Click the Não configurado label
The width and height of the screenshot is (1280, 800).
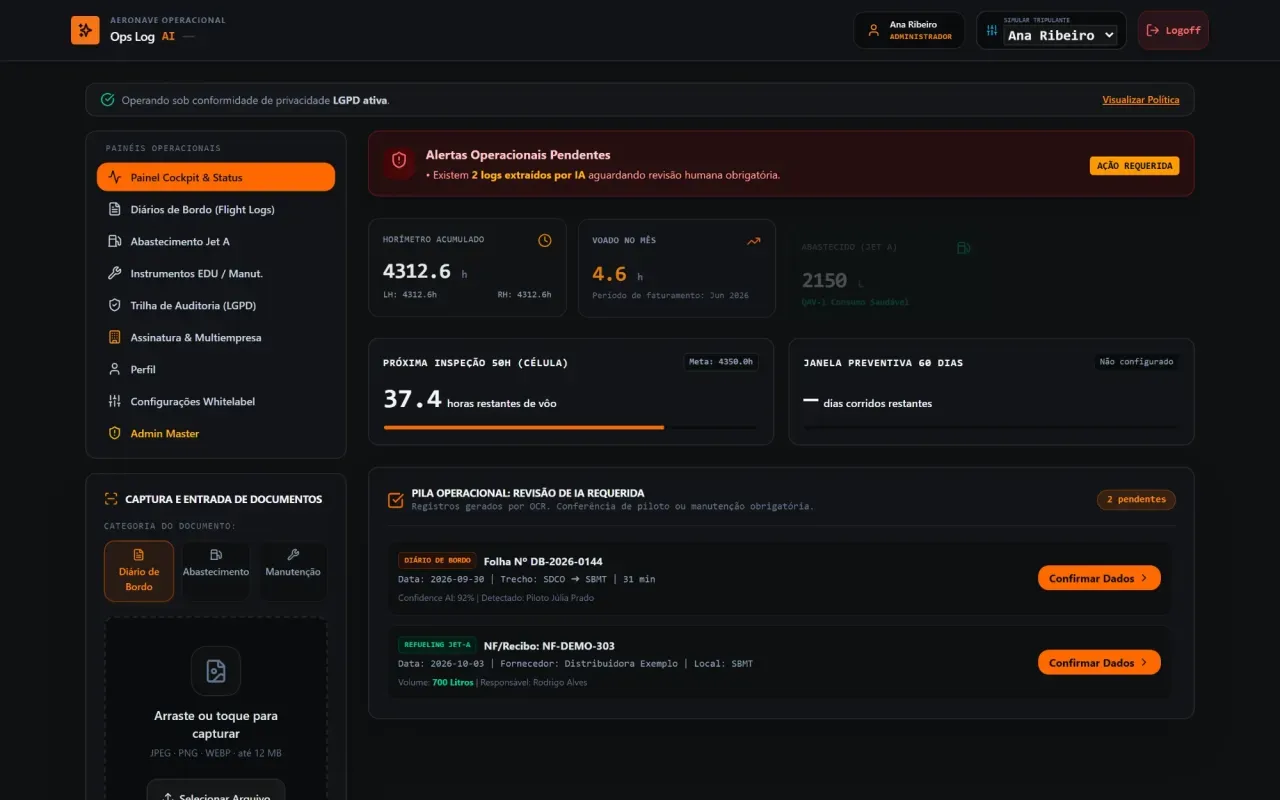coord(1136,361)
